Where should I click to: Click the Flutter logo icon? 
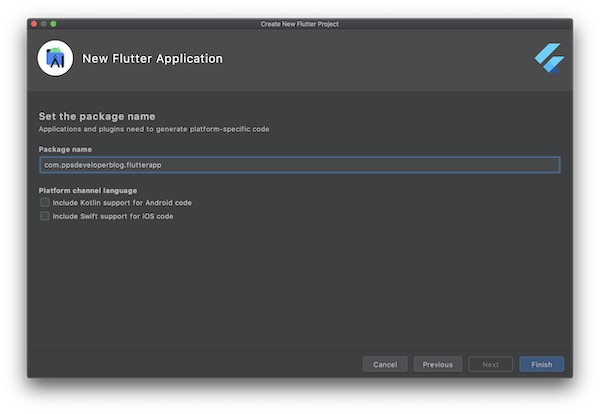coord(549,58)
